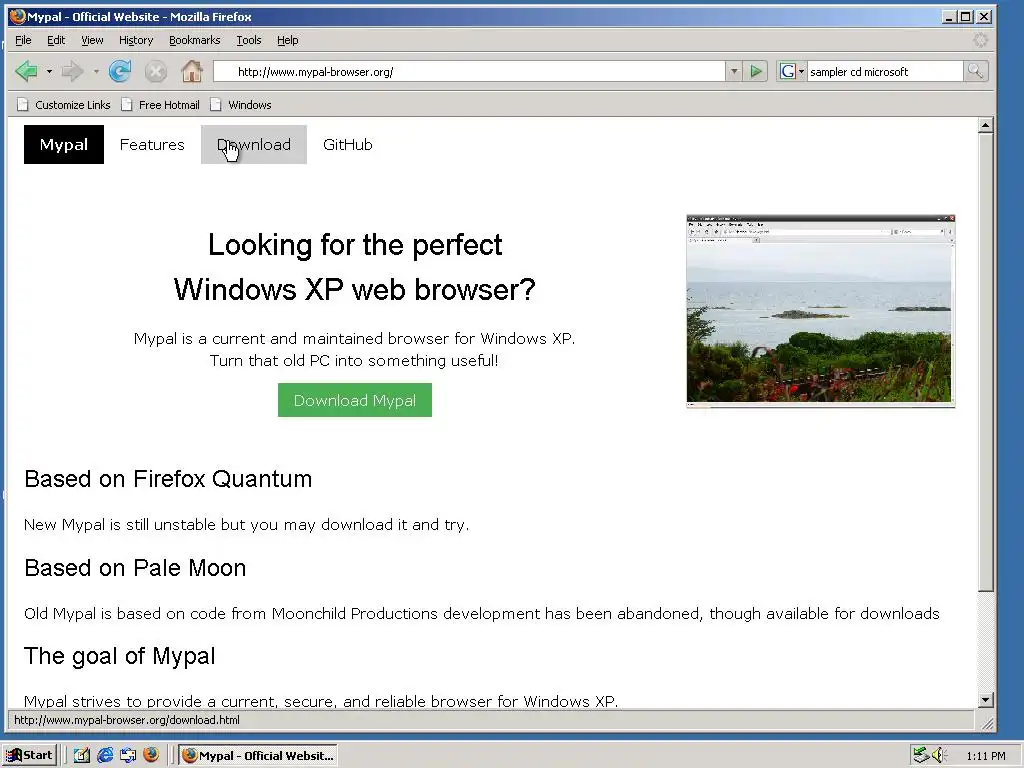Open the Windows Start menu
Screen dimensions: 1024x768
point(30,755)
